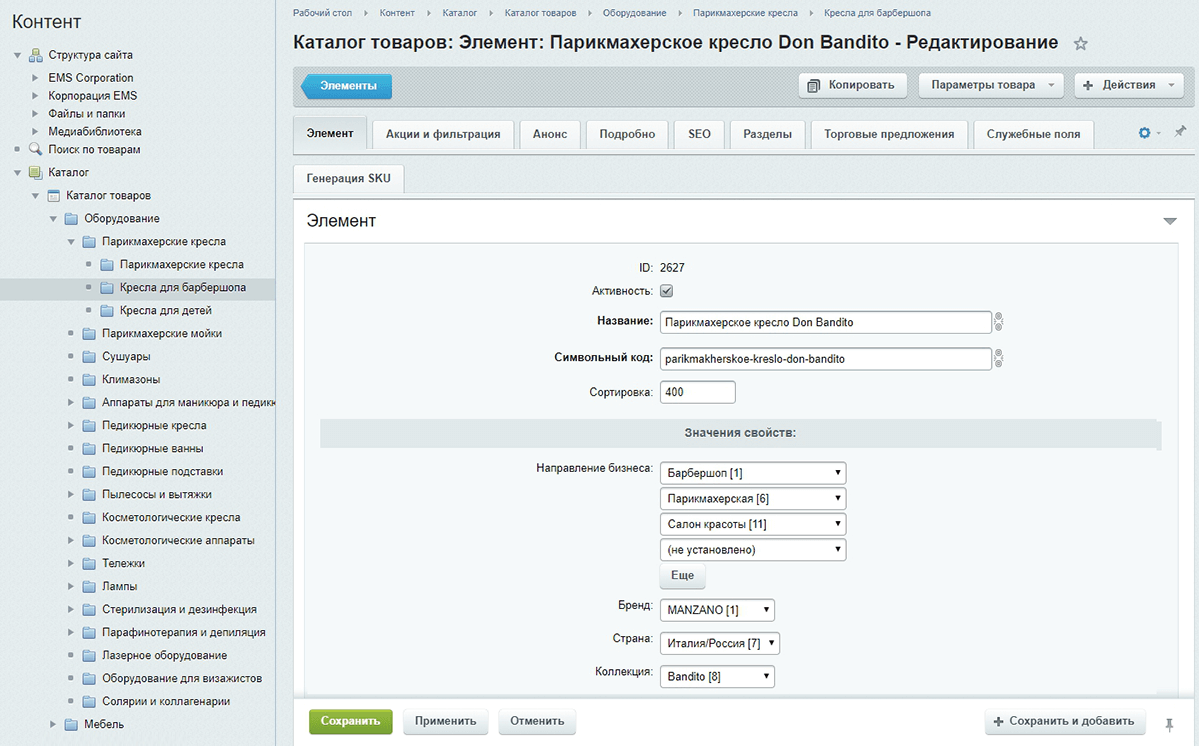Switch to SEO tab
The height and width of the screenshot is (746, 1199).
pyautogui.click(x=699, y=134)
